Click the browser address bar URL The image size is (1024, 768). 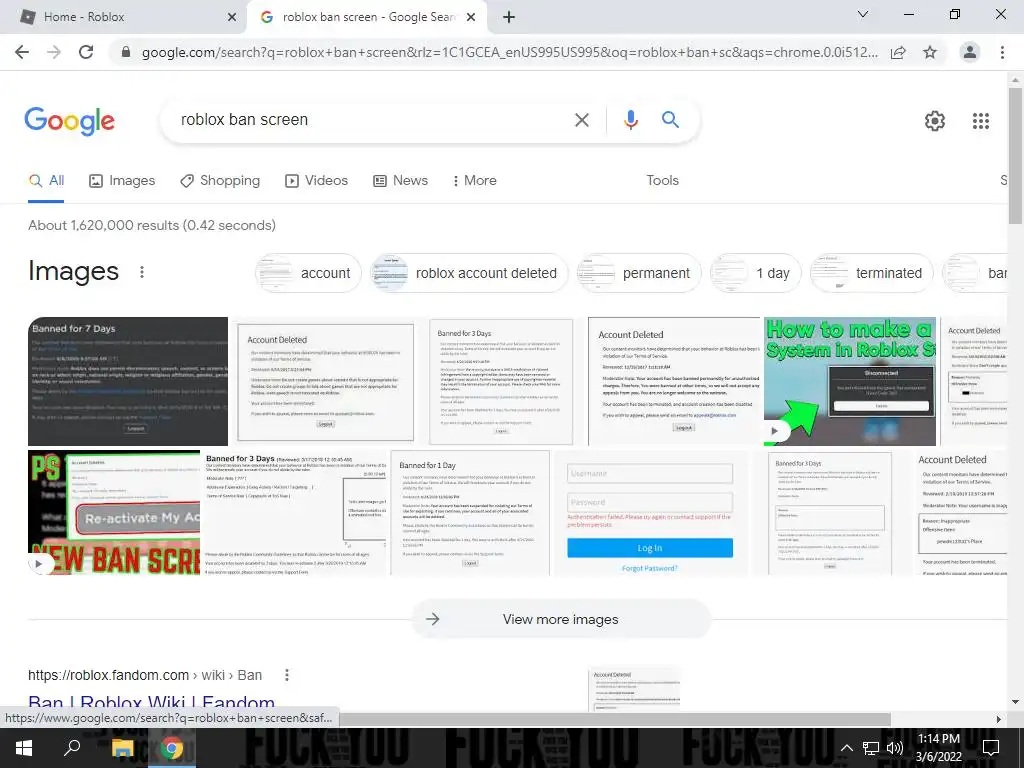click(x=509, y=52)
